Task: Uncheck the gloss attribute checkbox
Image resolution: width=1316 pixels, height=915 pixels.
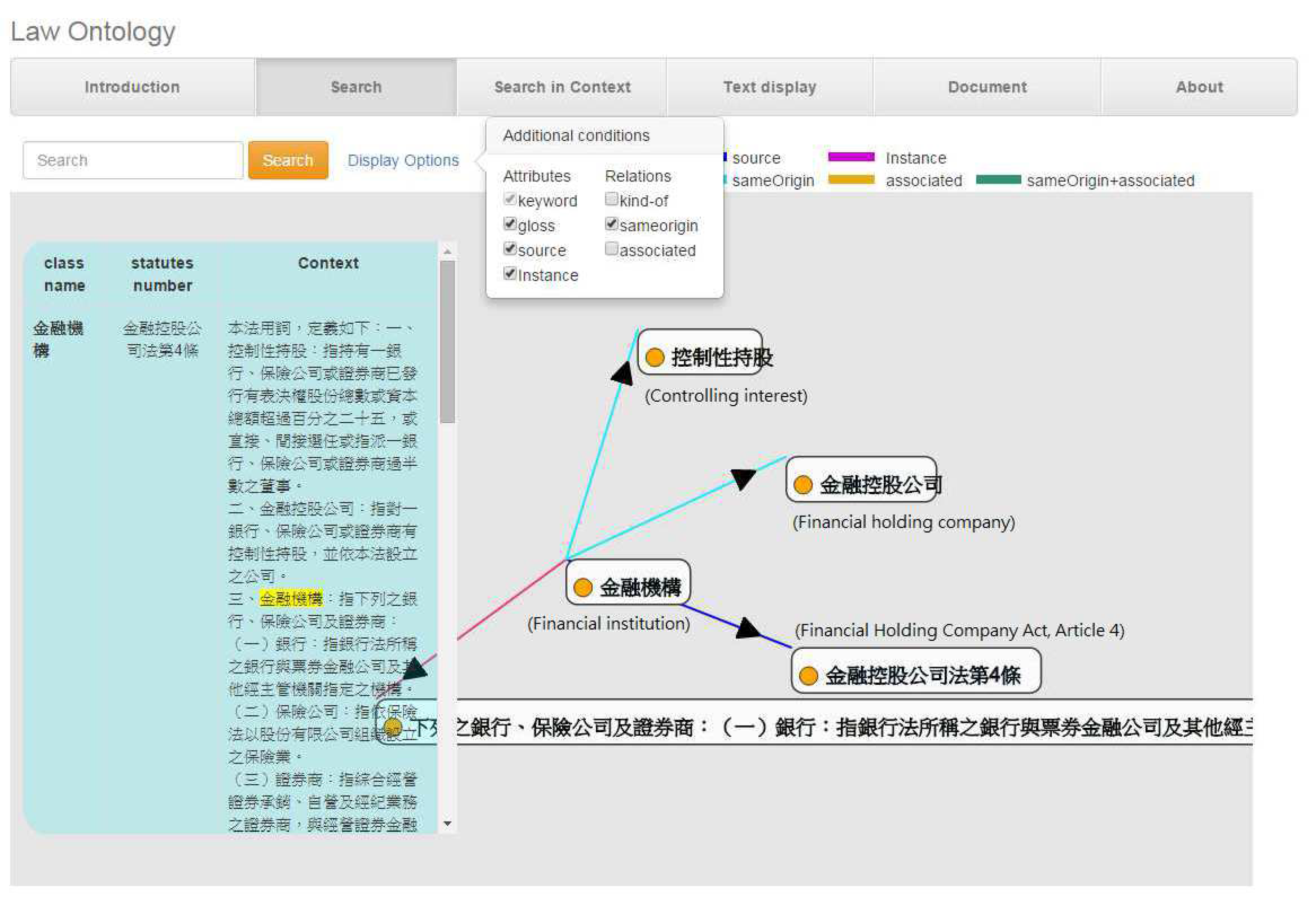Action: (x=510, y=224)
